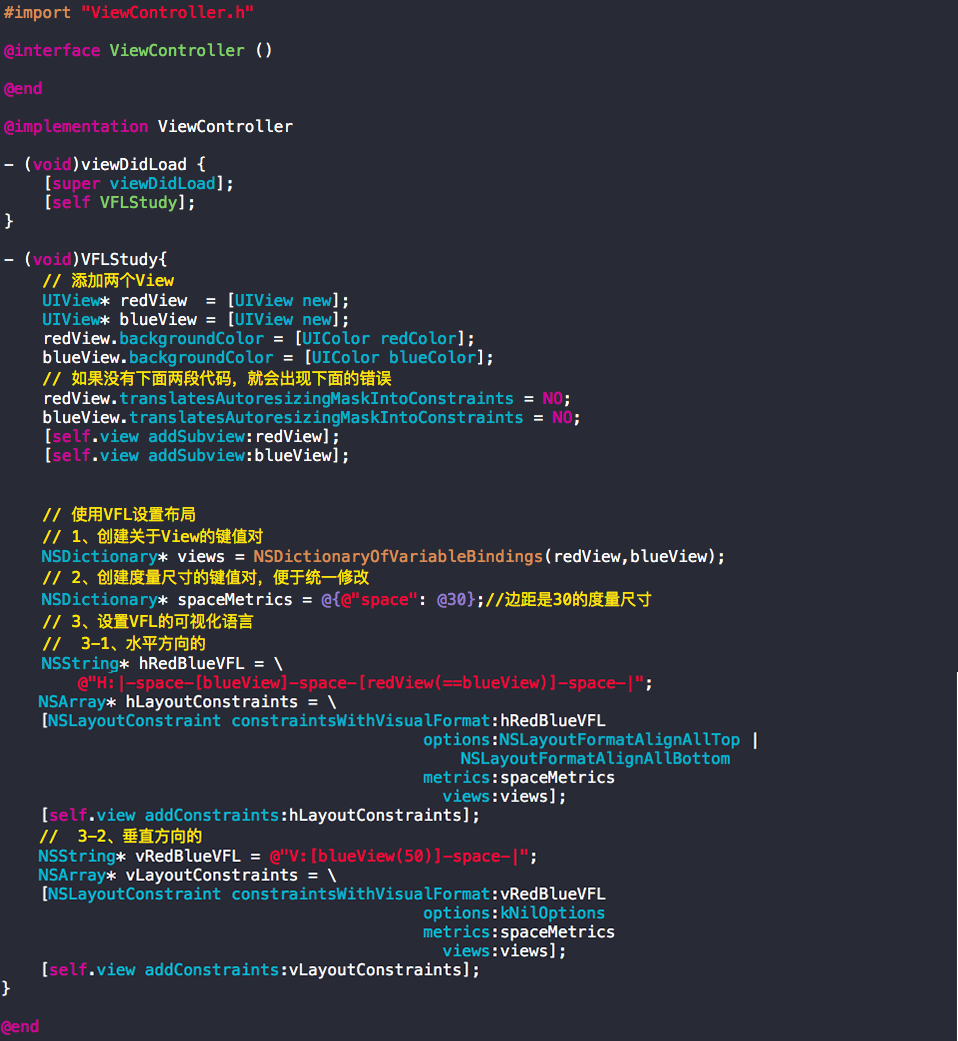Click the comment 2、创建度量尺寸的键值对
This screenshot has width=958, height=1041.
(206, 578)
